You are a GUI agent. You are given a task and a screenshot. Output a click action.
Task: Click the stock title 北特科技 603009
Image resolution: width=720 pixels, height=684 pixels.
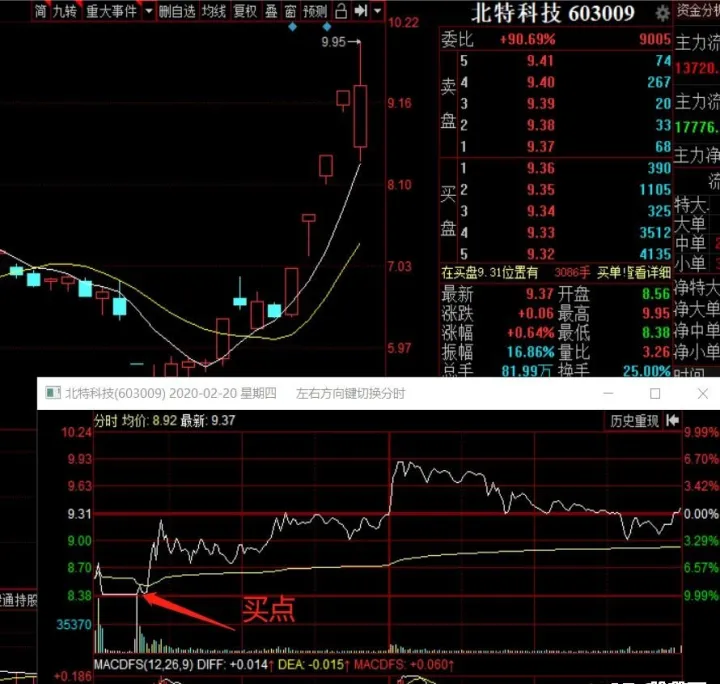(553, 13)
